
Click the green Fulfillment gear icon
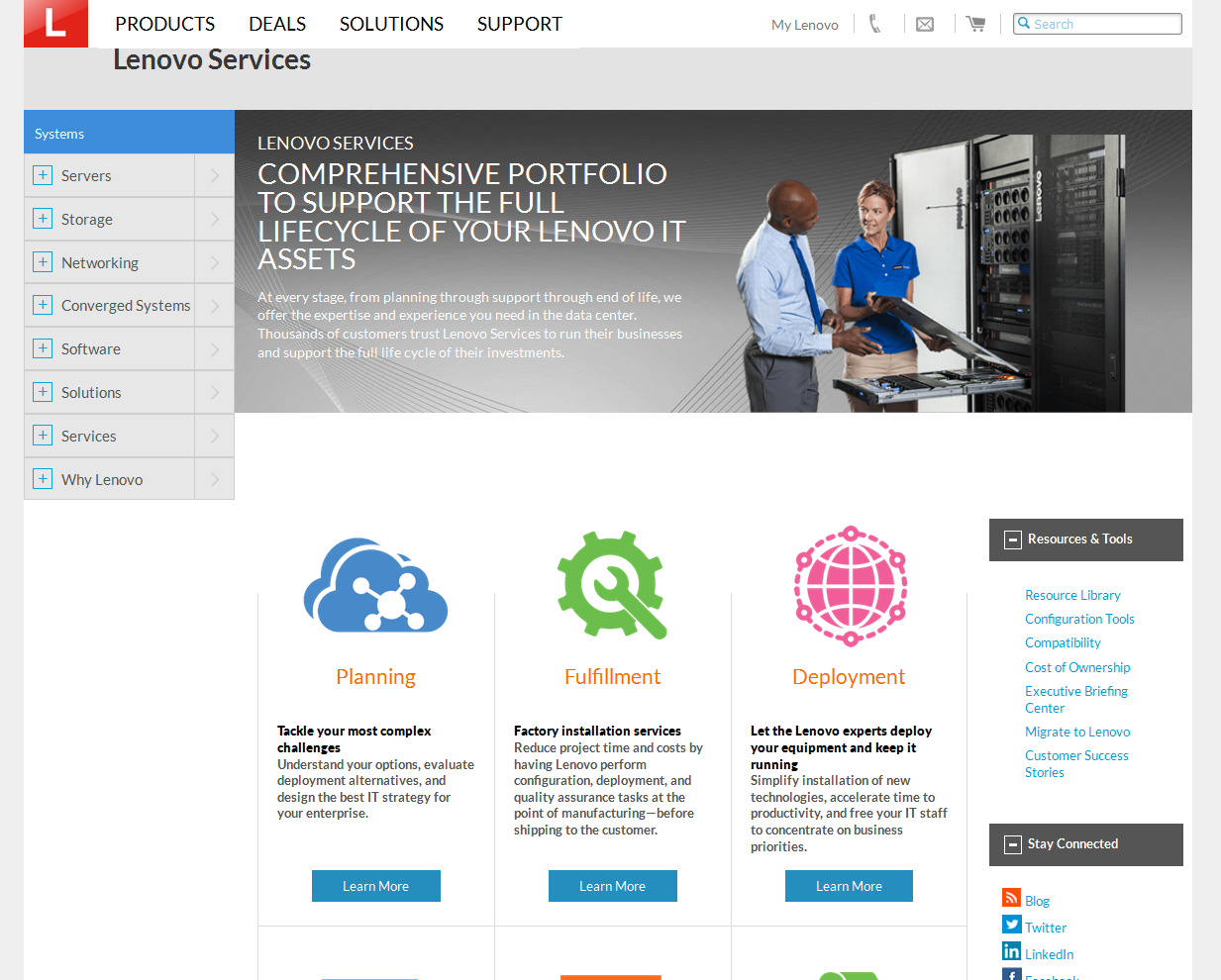(611, 585)
